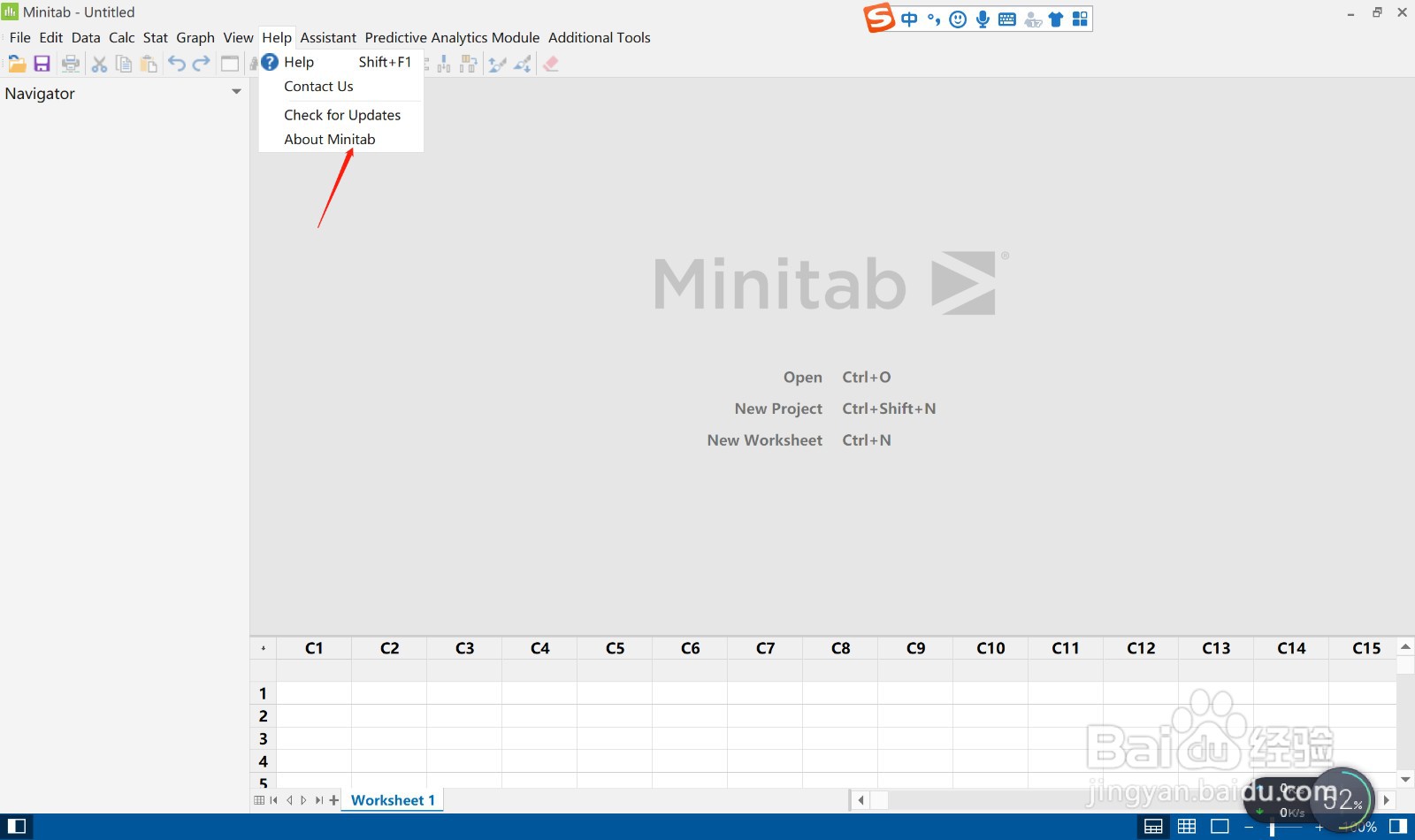The image size is (1415, 840).
Task: Expand the Navigator dropdown arrow
Action: point(236,92)
